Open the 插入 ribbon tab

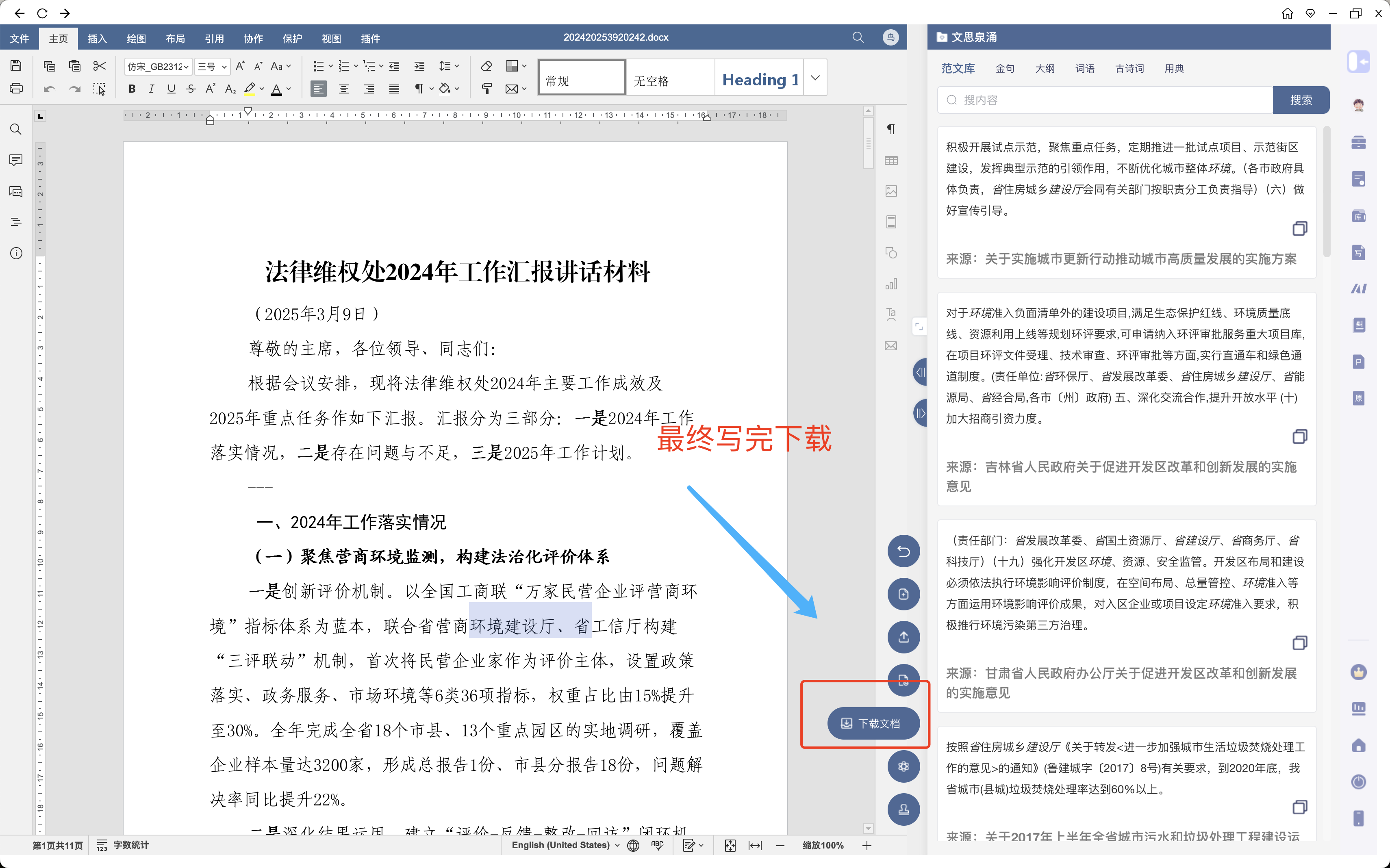97,39
